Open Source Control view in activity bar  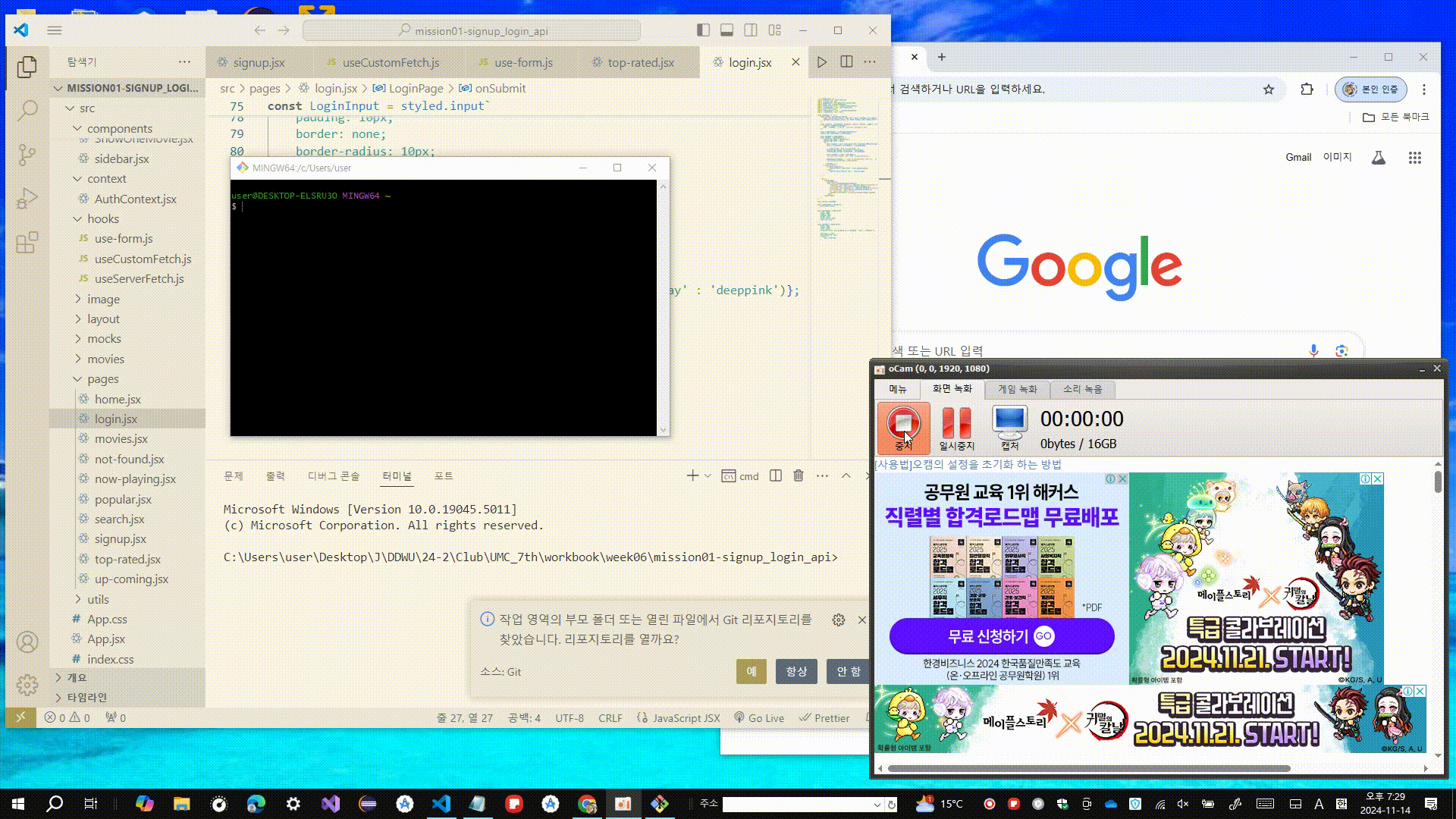pos(27,155)
